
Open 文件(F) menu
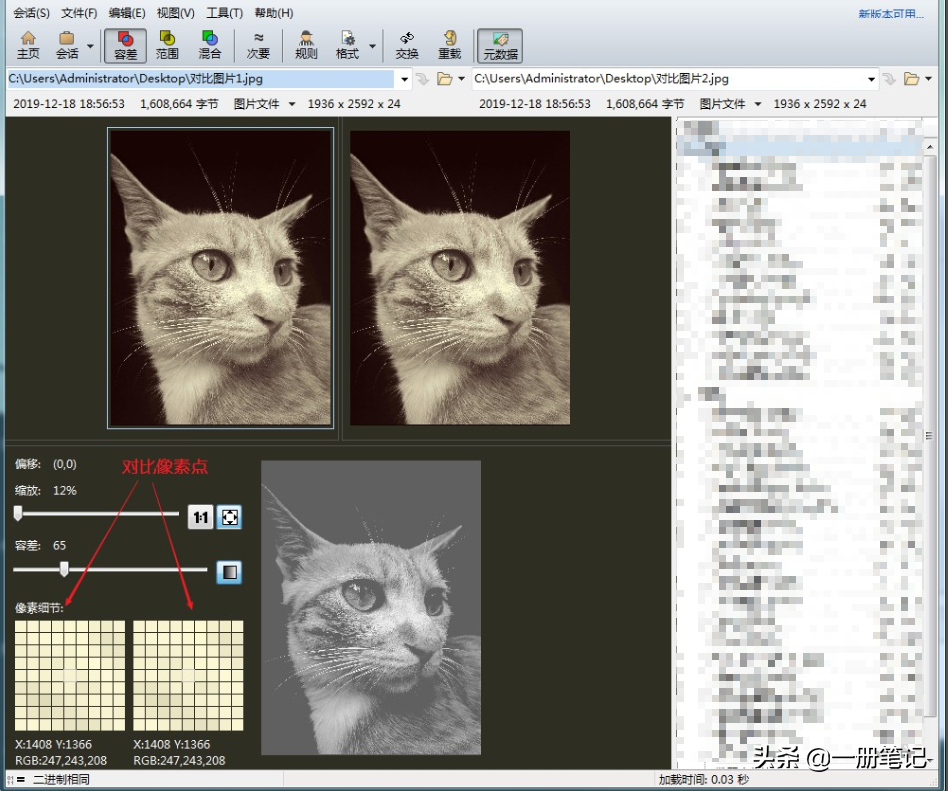79,13
